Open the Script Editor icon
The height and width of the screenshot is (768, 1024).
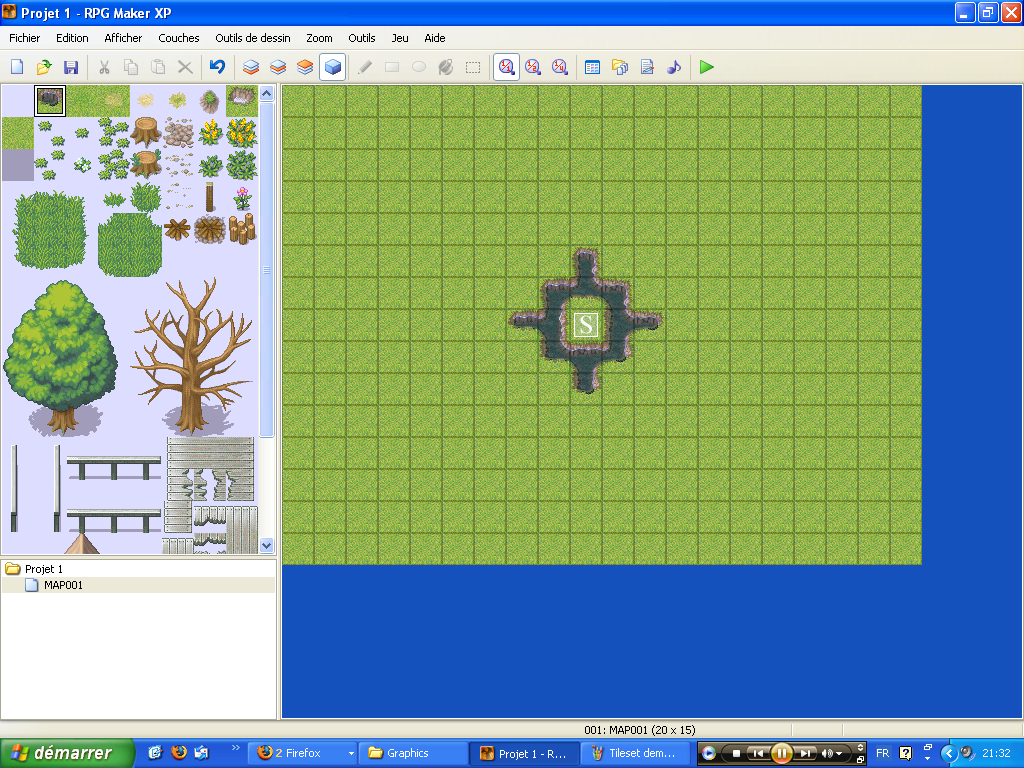click(647, 67)
